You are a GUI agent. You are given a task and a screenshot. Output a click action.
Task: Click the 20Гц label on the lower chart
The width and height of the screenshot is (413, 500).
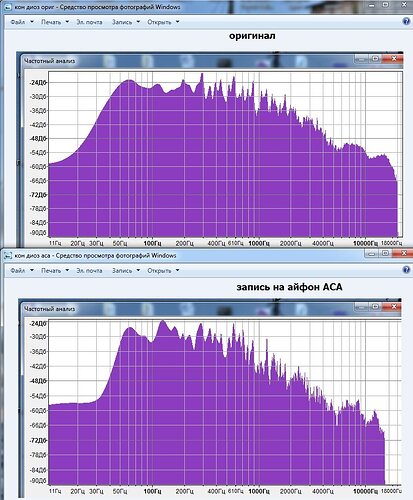pos(77,491)
